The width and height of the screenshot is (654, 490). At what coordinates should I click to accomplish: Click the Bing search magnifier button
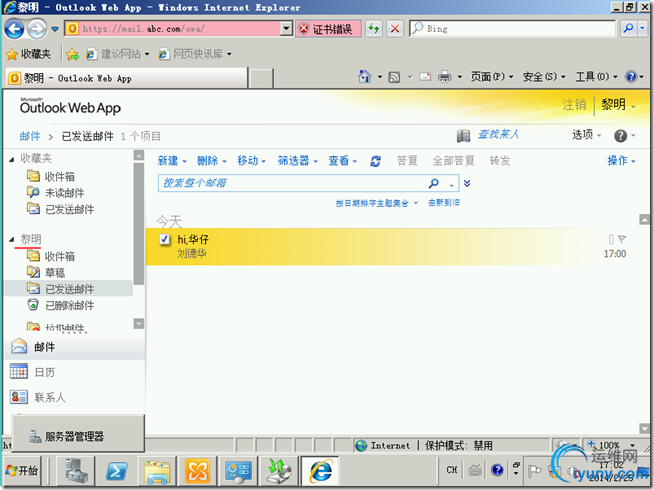(628, 28)
